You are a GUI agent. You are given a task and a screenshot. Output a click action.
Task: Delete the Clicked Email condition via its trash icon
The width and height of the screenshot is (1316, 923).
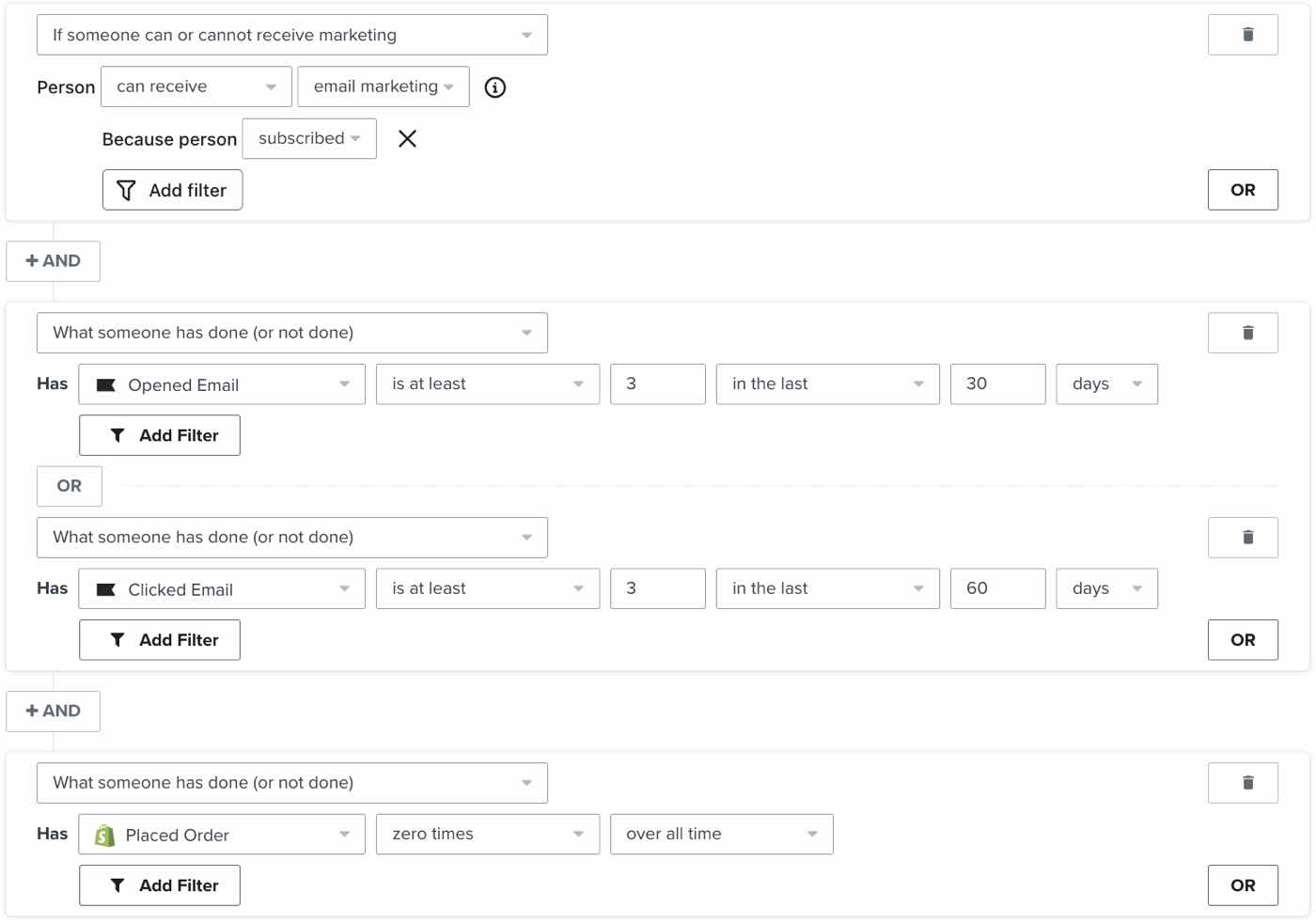coord(1243,538)
